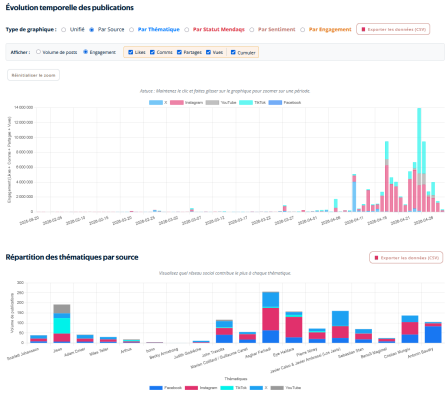The width and height of the screenshot is (448, 398).
Task: Uncheck the Vues checkbox
Action: pyautogui.click(x=208, y=52)
